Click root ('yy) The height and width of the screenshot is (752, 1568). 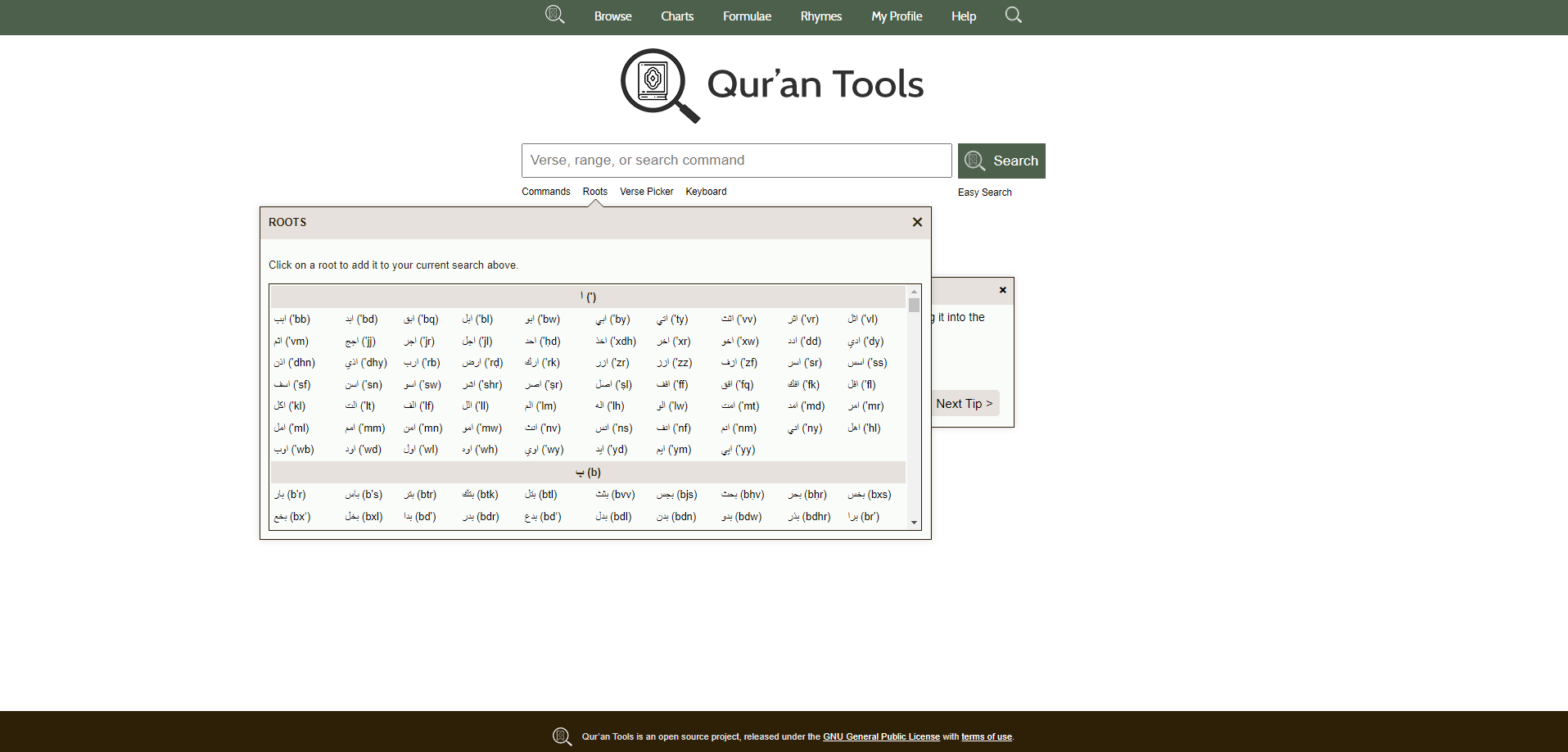tap(739, 450)
